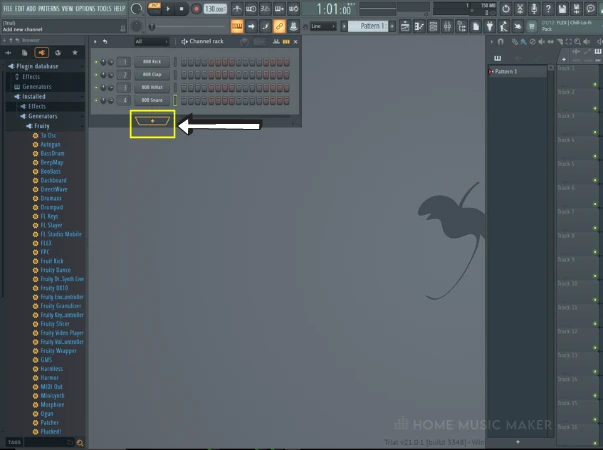Toggle loop recording icon
This screenshot has width=603, height=450.
point(293,8)
